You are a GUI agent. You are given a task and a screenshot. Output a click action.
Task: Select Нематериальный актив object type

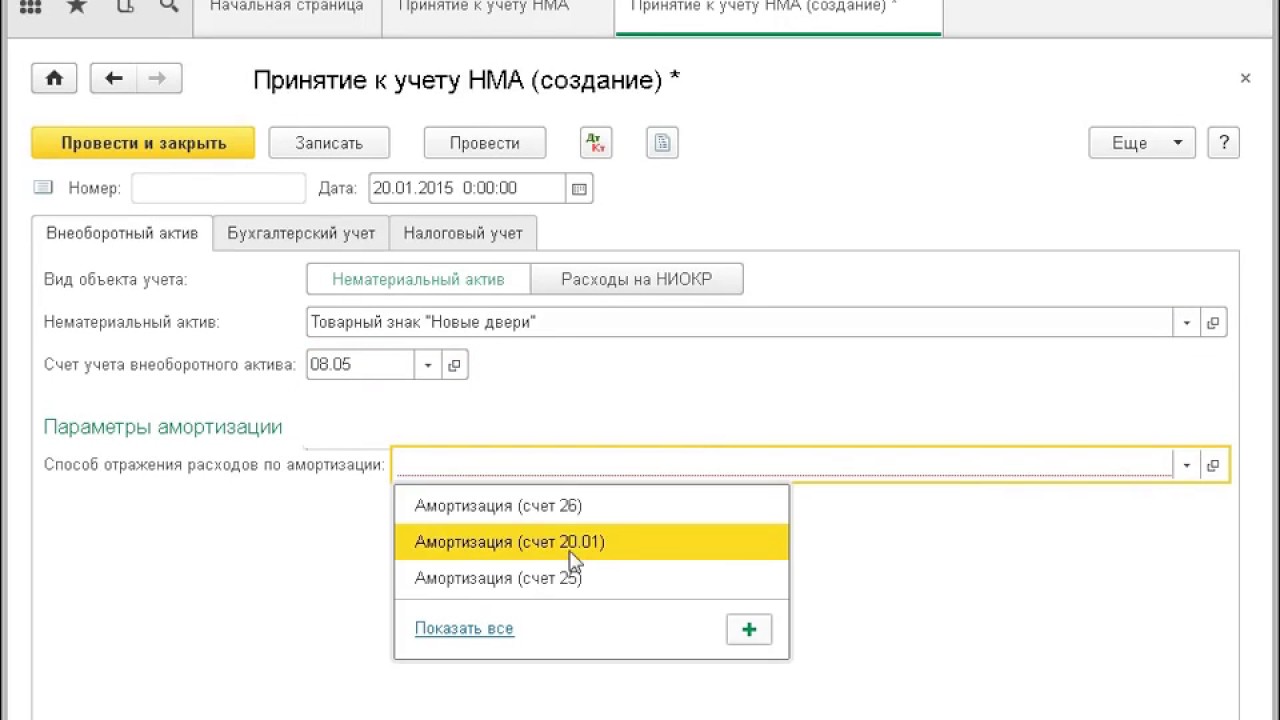(418, 280)
